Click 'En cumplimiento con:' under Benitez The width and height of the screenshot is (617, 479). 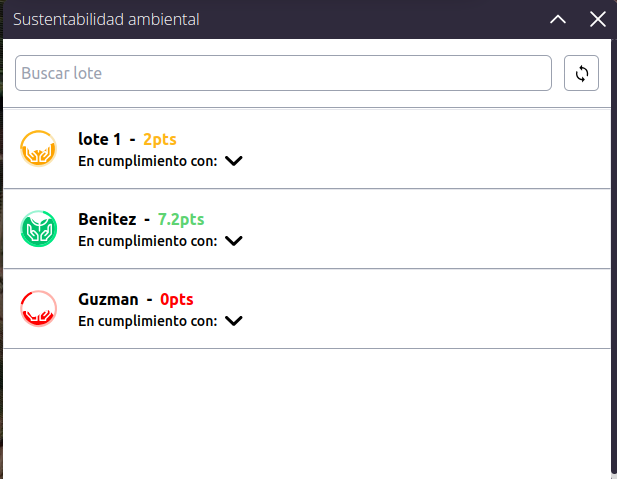click(148, 241)
